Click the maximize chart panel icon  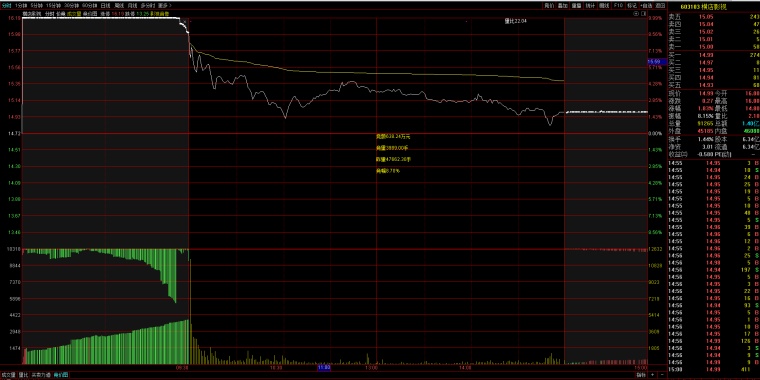(644, 14)
